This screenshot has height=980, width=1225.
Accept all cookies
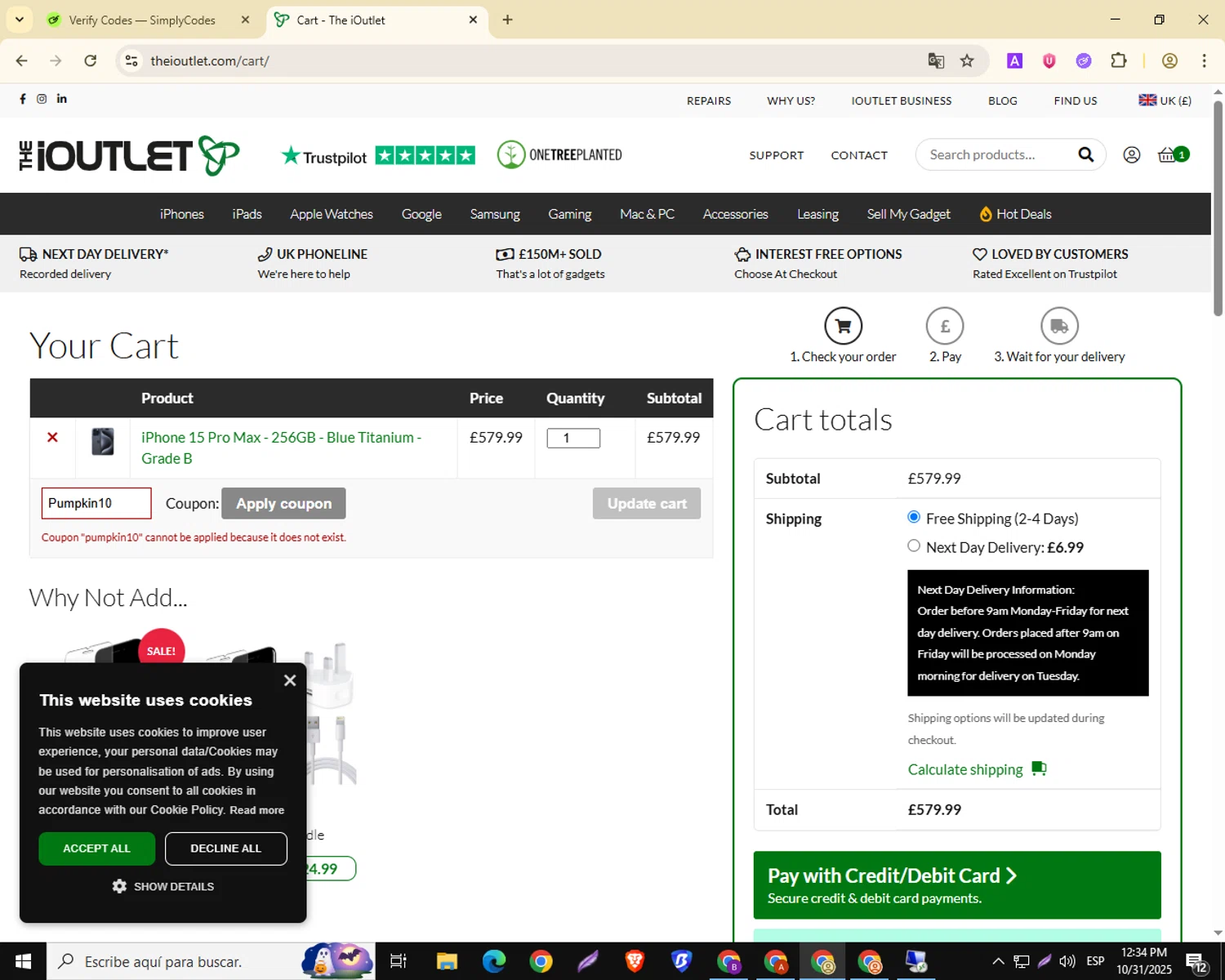pos(96,849)
